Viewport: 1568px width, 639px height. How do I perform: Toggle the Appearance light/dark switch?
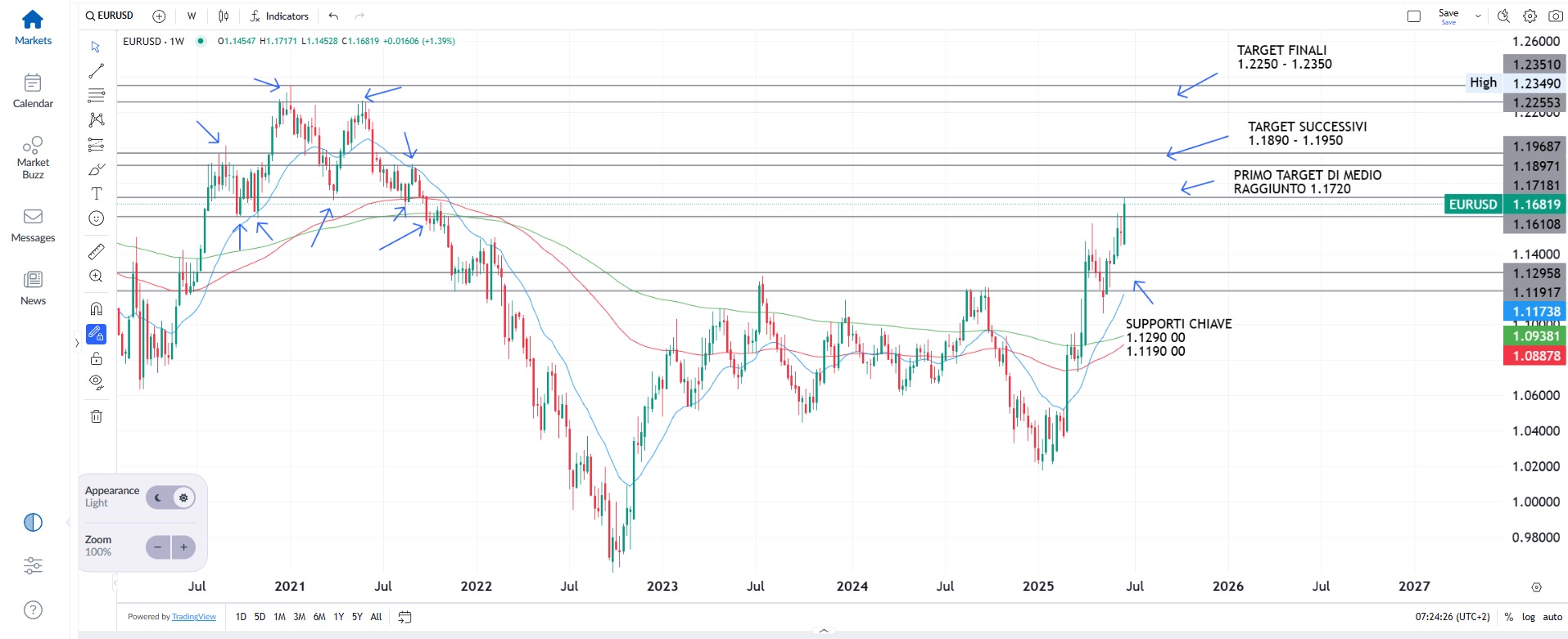(x=171, y=497)
